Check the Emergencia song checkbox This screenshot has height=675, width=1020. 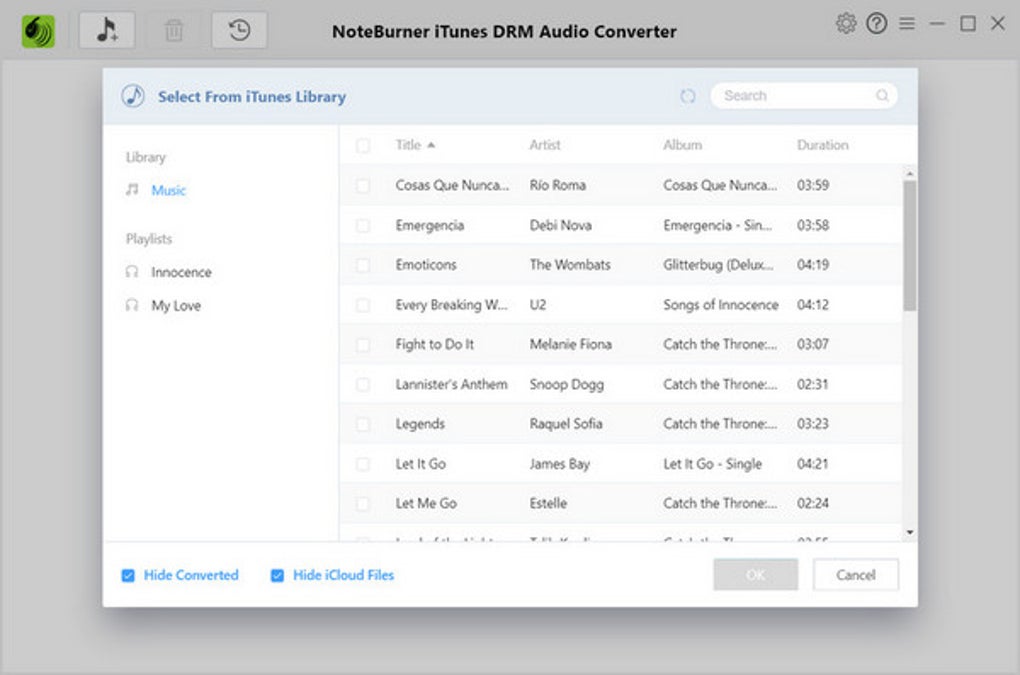pyautogui.click(x=363, y=226)
